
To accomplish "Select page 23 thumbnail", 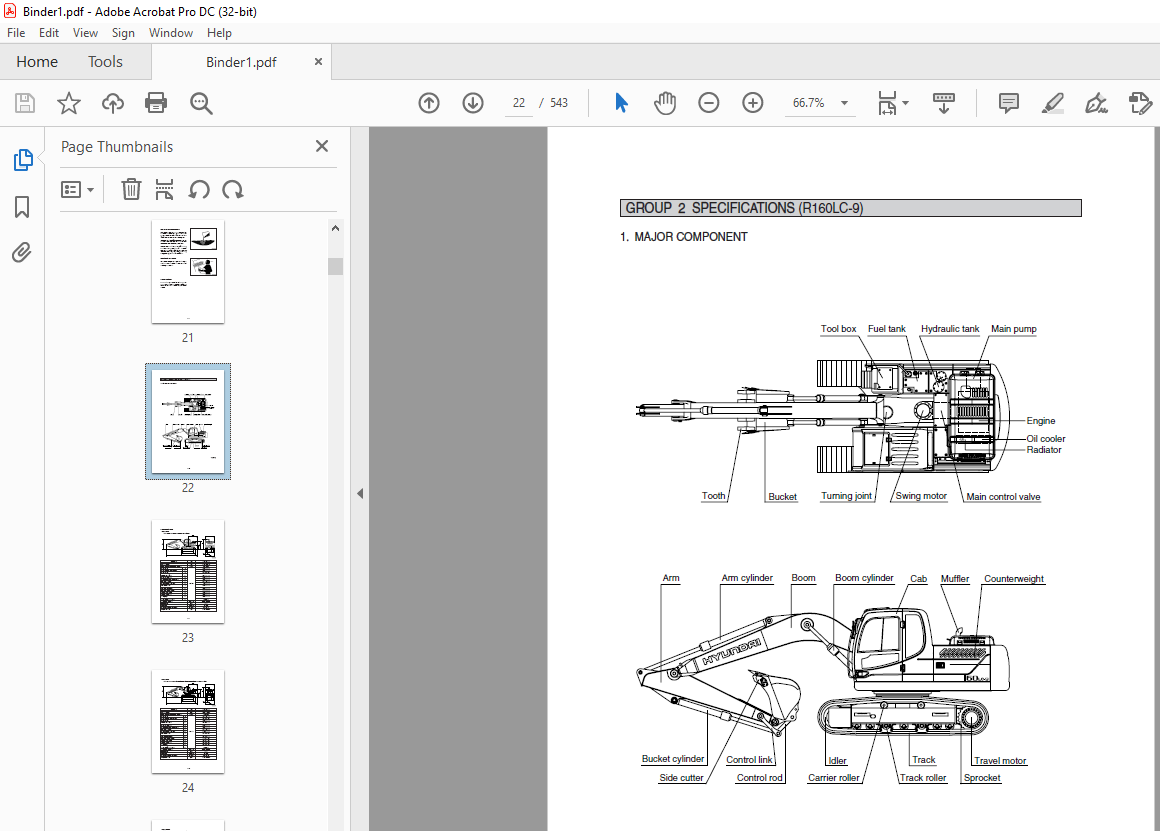I will pos(188,571).
